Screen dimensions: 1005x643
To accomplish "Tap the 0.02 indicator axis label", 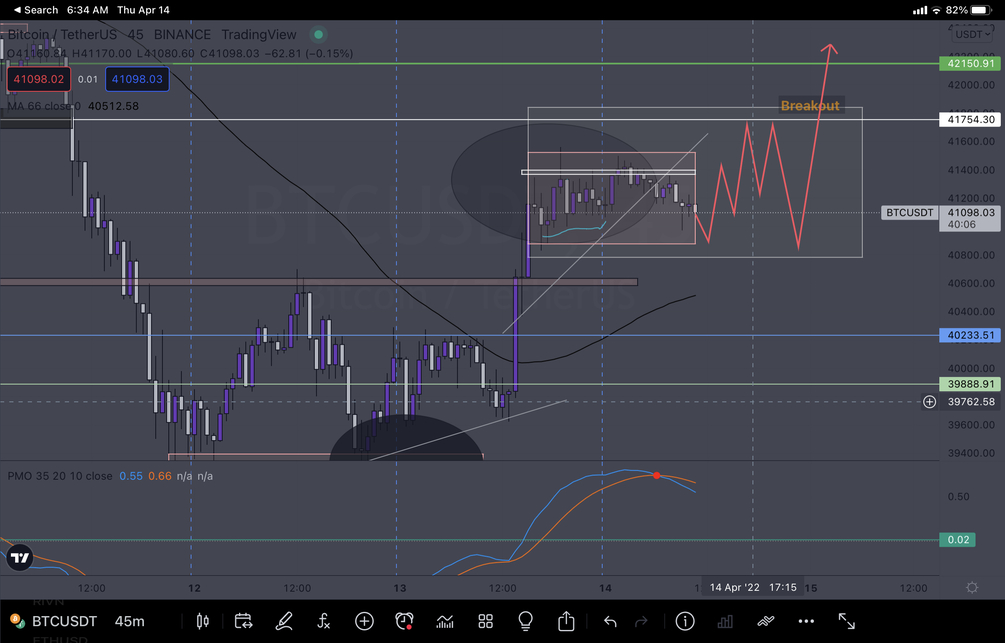I will click(x=958, y=540).
